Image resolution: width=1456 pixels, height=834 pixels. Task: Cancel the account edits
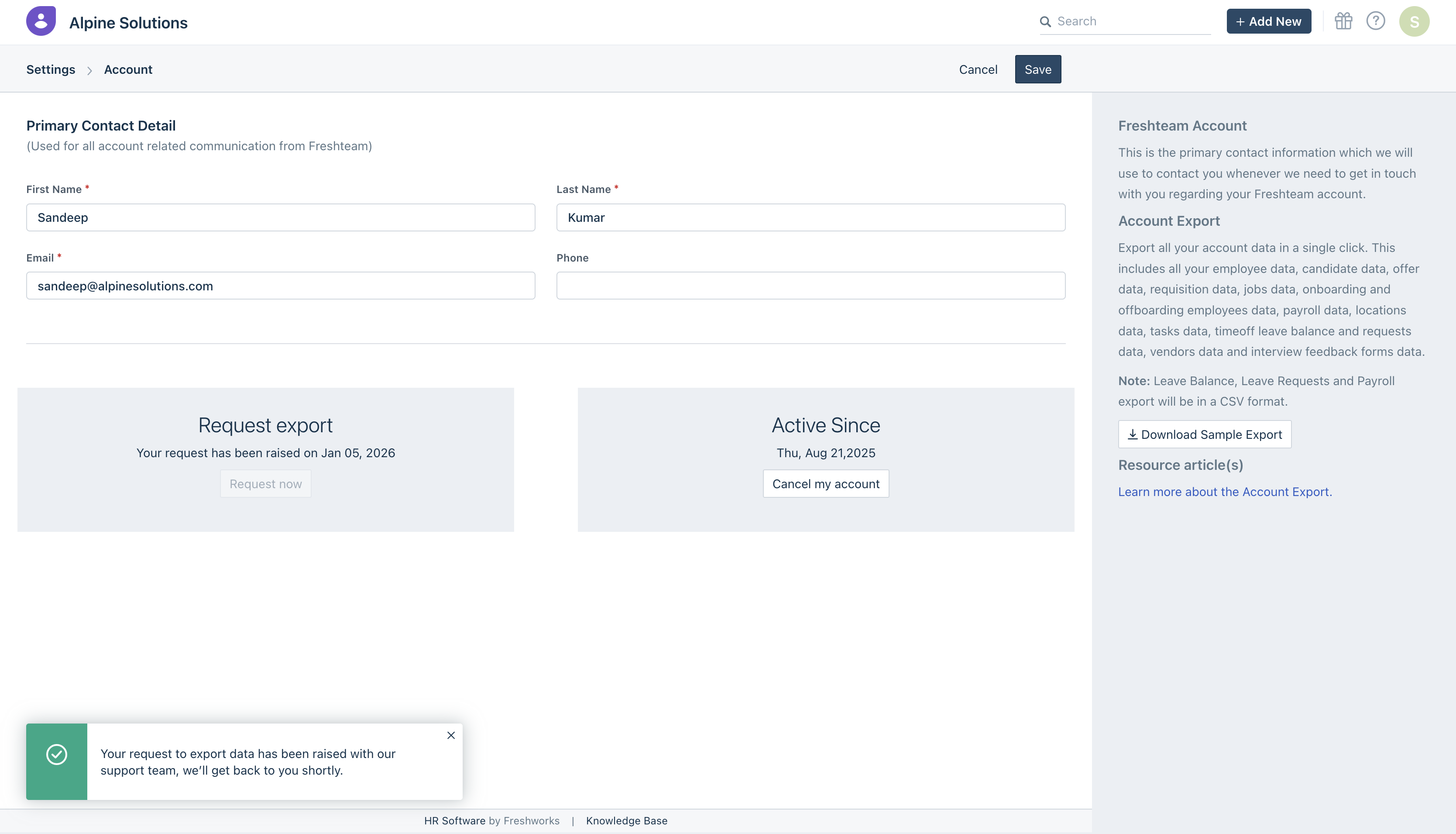pyautogui.click(x=977, y=69)
